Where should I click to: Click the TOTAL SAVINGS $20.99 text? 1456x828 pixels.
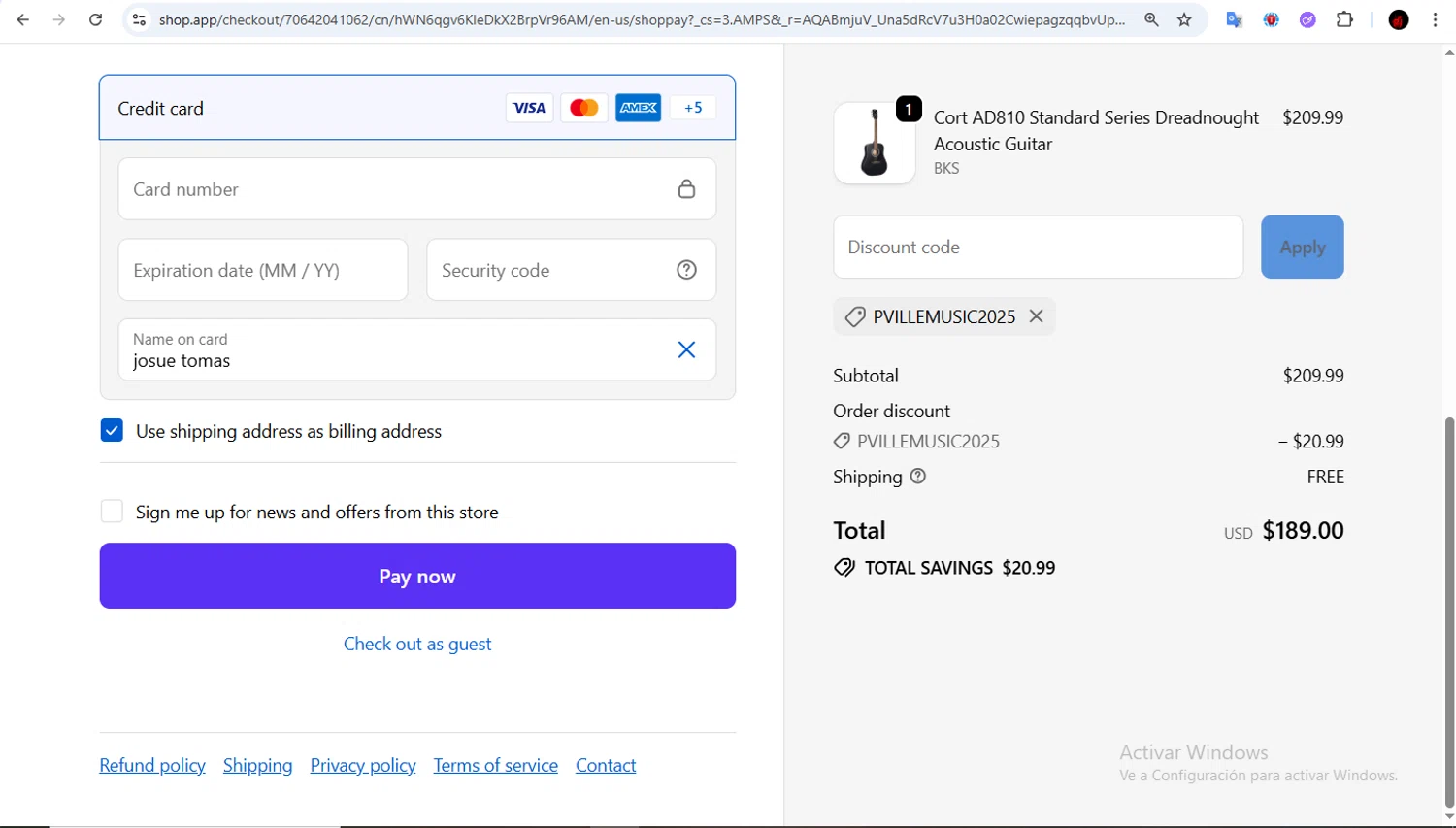click(959, 568)
